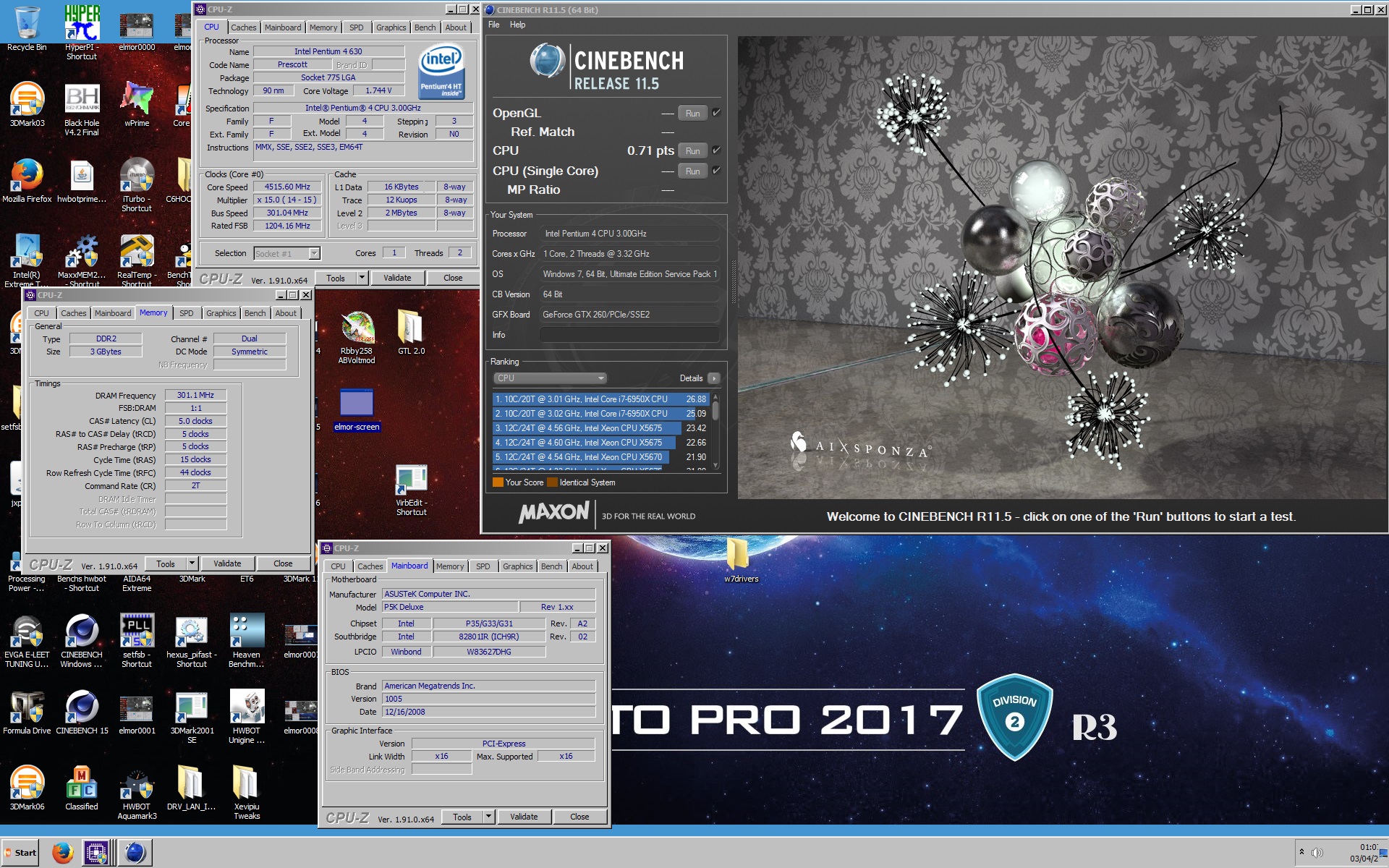This screenshot has height=868, width=1389.
Task: Click the Info input field in Cinebench
Action: (x=629, y=335)
